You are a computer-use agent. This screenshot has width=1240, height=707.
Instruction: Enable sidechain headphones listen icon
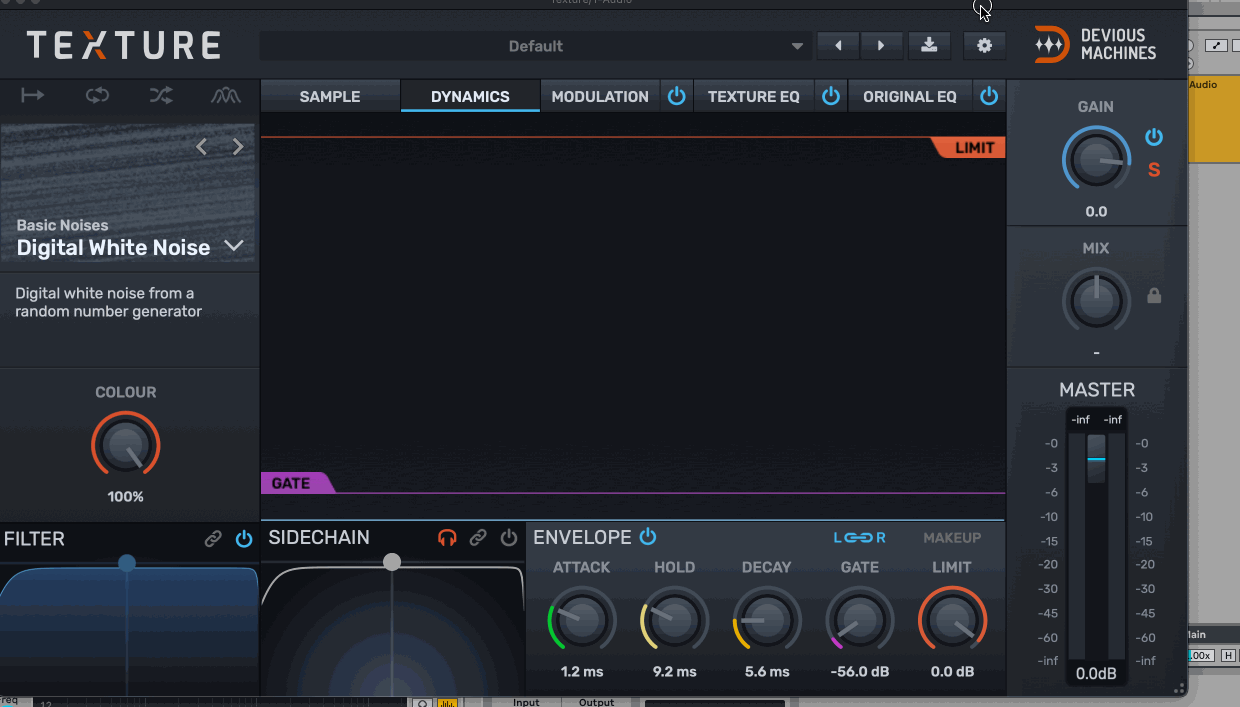pyautogui.click(x=447, y=538)
